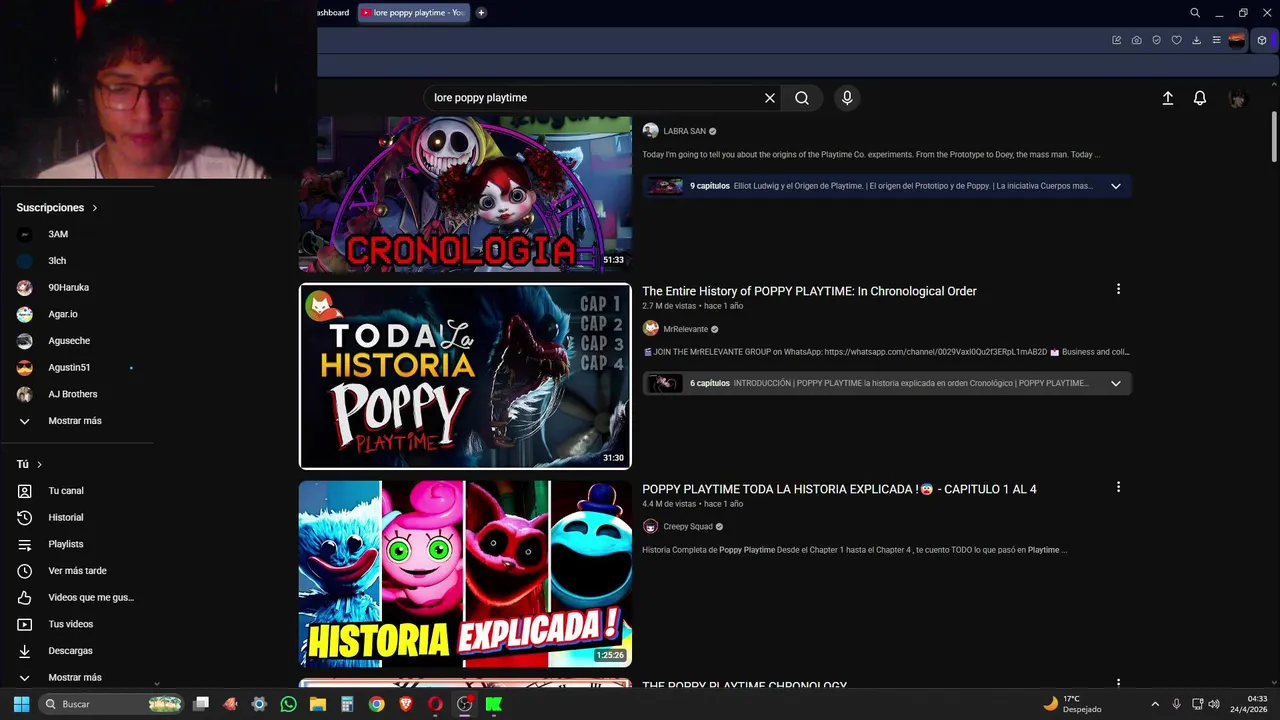Open the new tab plus button
Screen dimensions: 1280x720
coord(481,13)
